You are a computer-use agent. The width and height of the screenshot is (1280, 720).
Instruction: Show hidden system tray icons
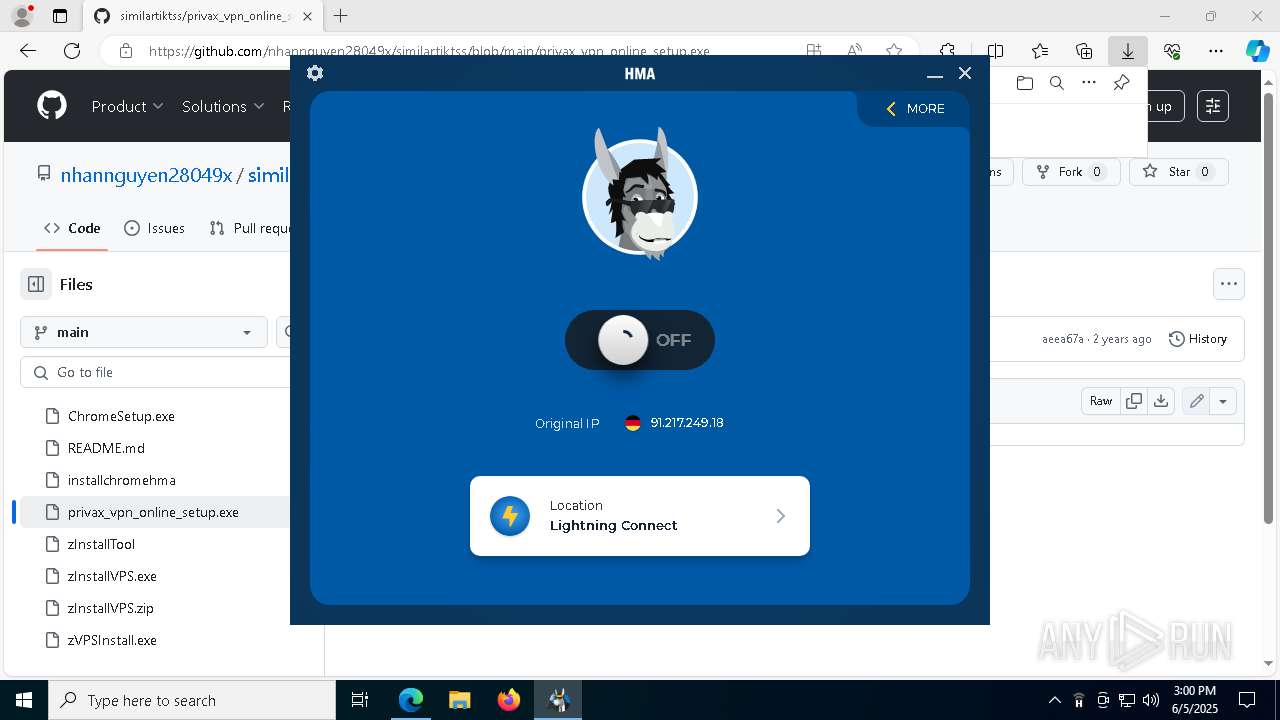[1054, 700]
